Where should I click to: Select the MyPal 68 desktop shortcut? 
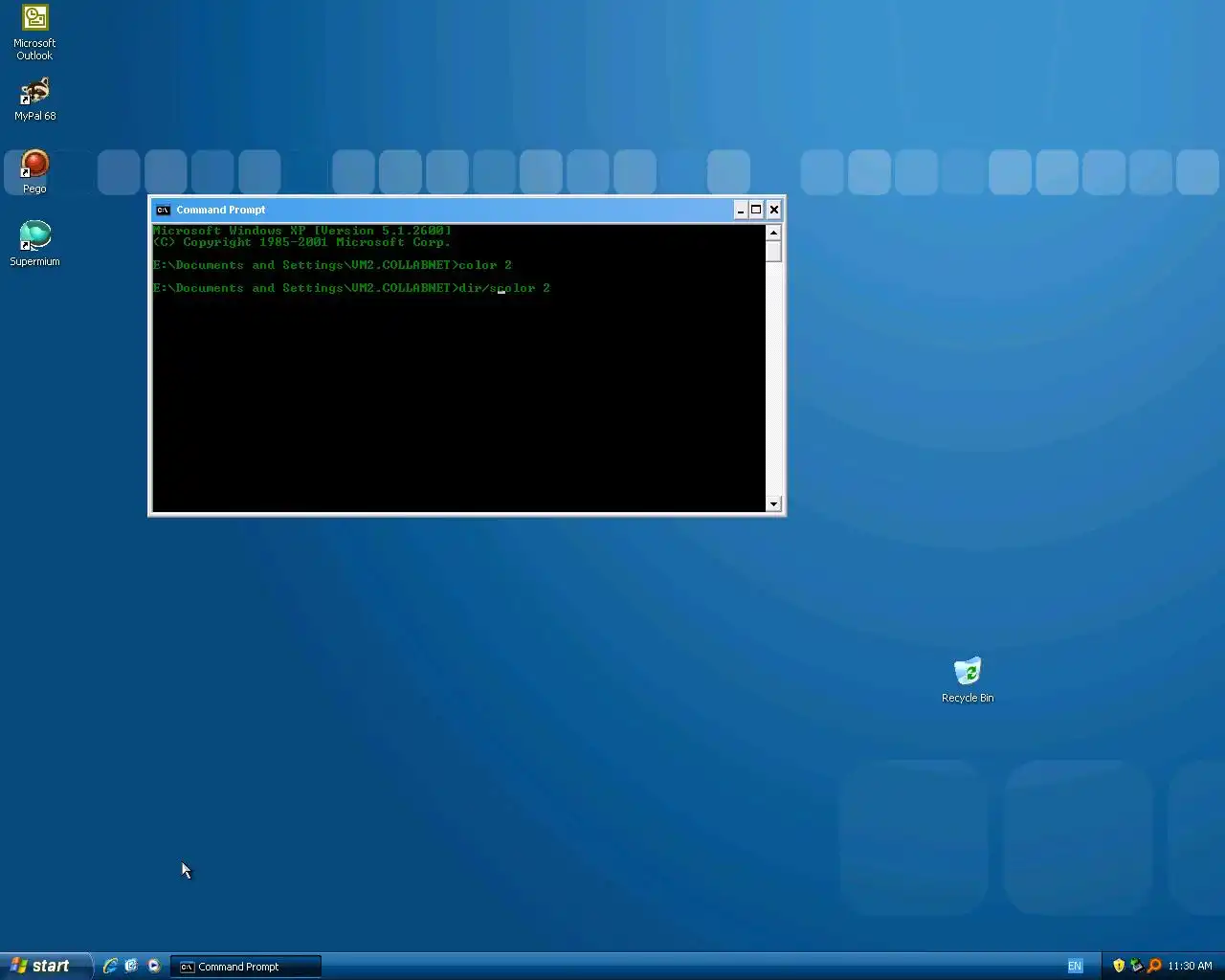pyautogui.click(x=34, y=100)
